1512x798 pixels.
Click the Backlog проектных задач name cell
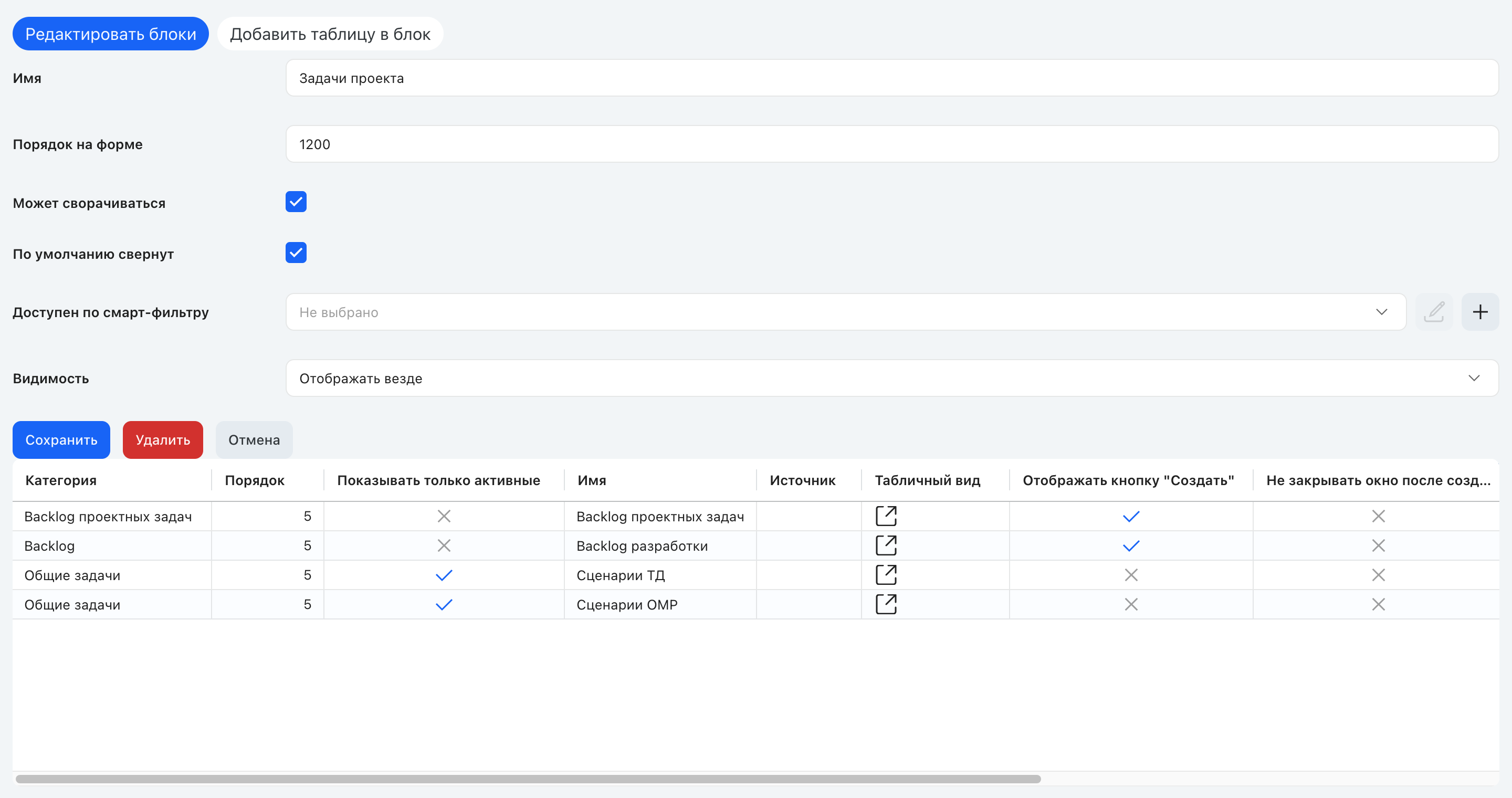click(660, 517)
